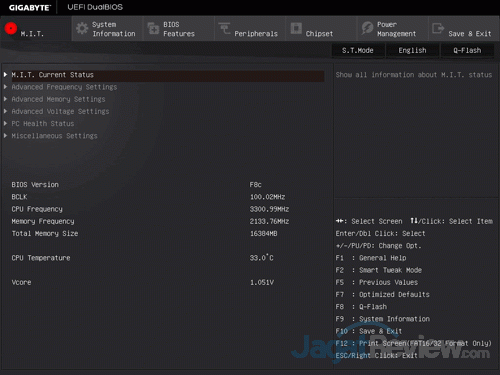Image resolution: width=500 pixels, height=375 pixels.
Task: Click the Power Management plug icon
Action: point(367,29)
